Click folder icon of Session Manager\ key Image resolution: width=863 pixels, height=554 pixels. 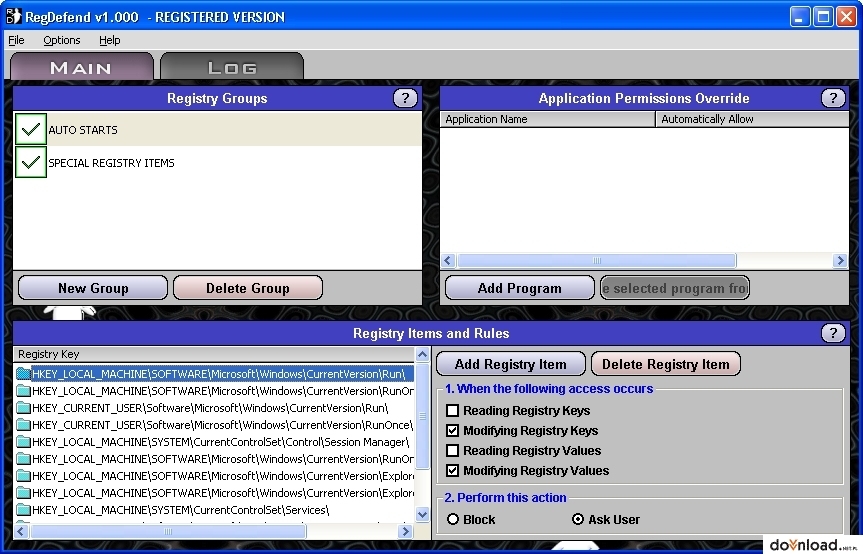[23, 442]
